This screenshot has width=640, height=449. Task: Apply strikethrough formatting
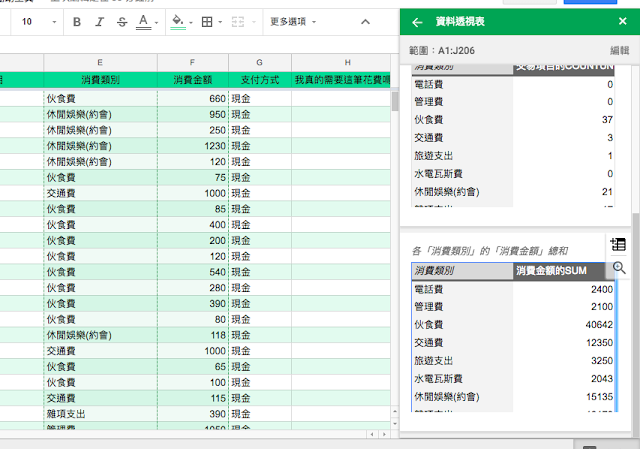click(x=122, y=22)
